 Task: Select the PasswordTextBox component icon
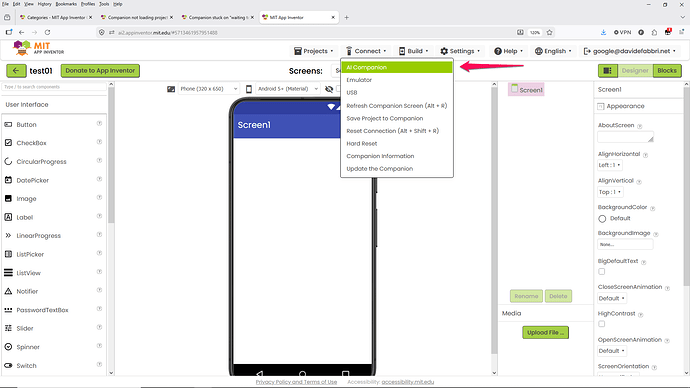tap(8, 310)
